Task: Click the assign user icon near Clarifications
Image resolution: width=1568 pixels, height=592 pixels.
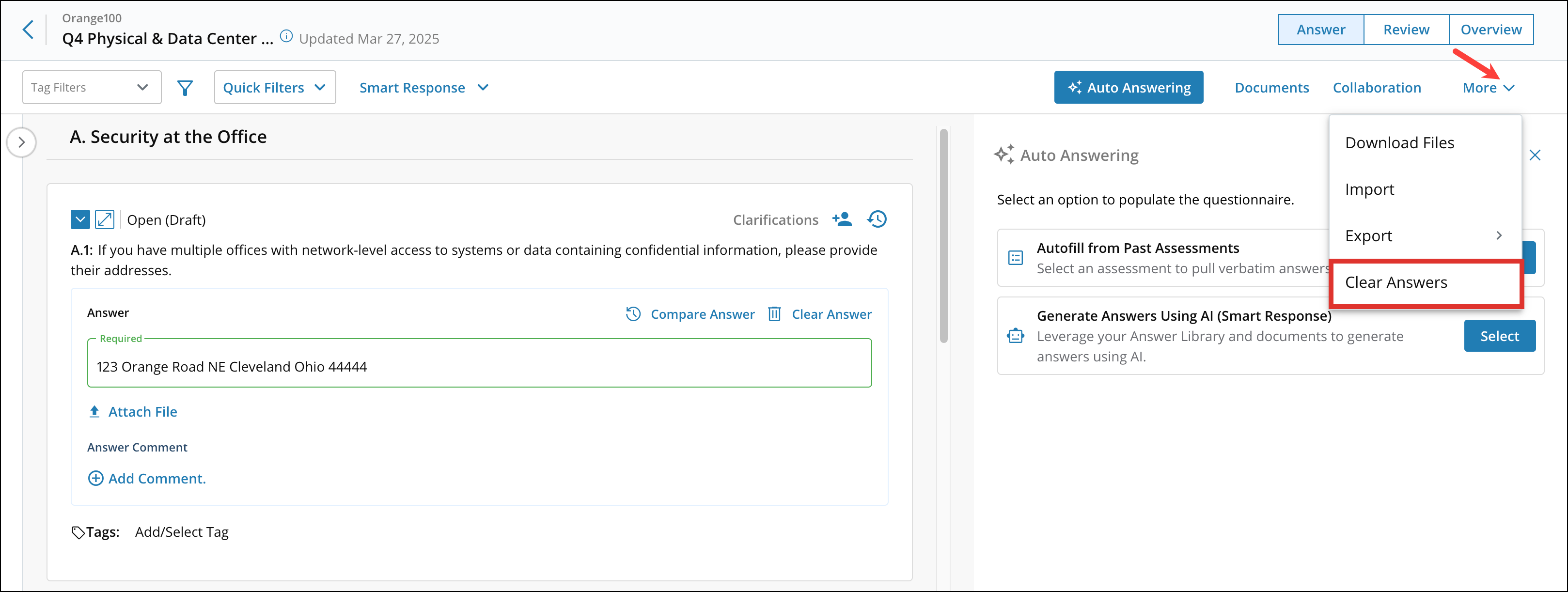Action: point(842,219)
